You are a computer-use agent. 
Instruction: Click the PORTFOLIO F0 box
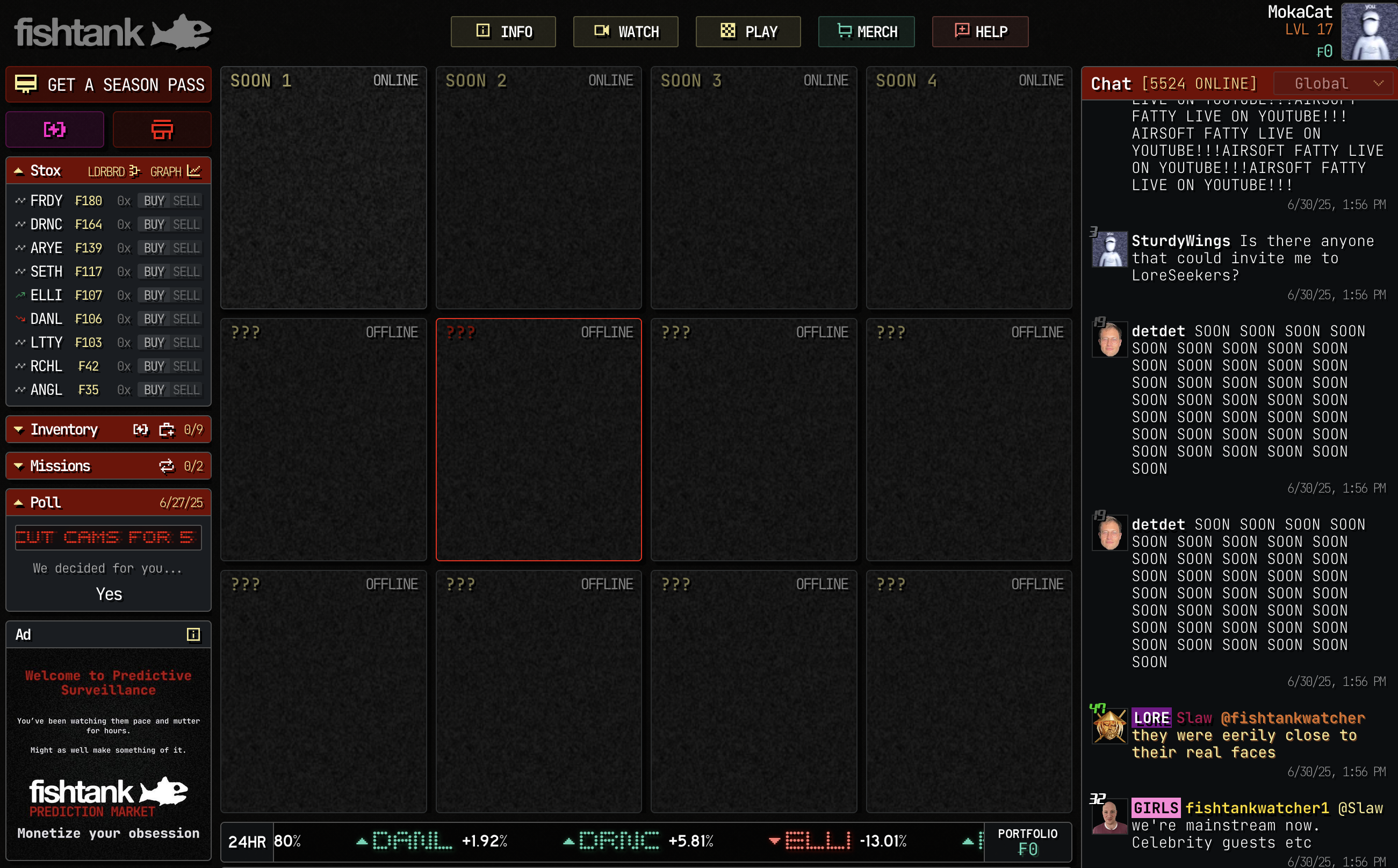pos(1028,842)
